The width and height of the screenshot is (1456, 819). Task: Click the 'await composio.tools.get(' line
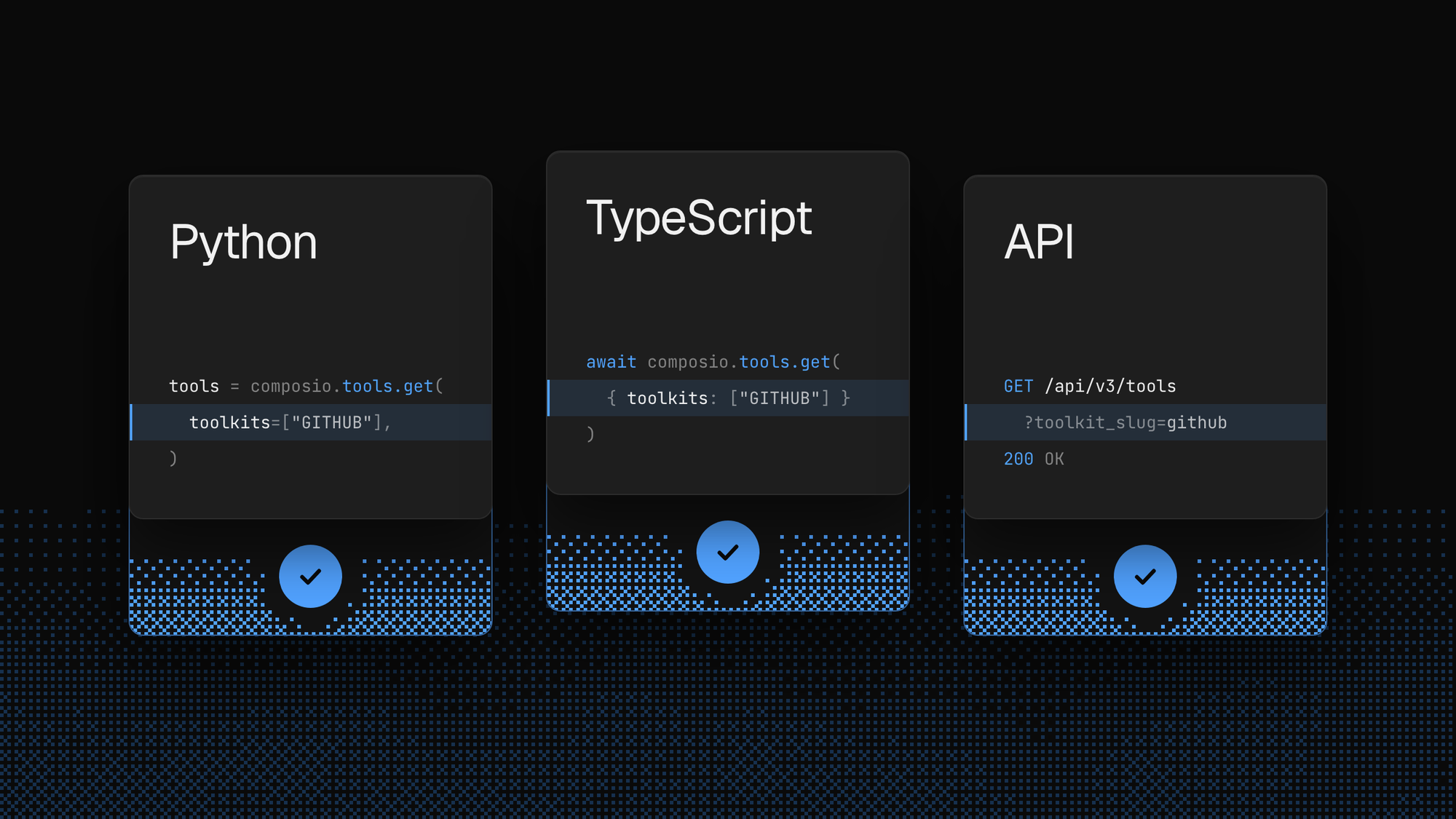pyautogui.click(x=713, y=362)
